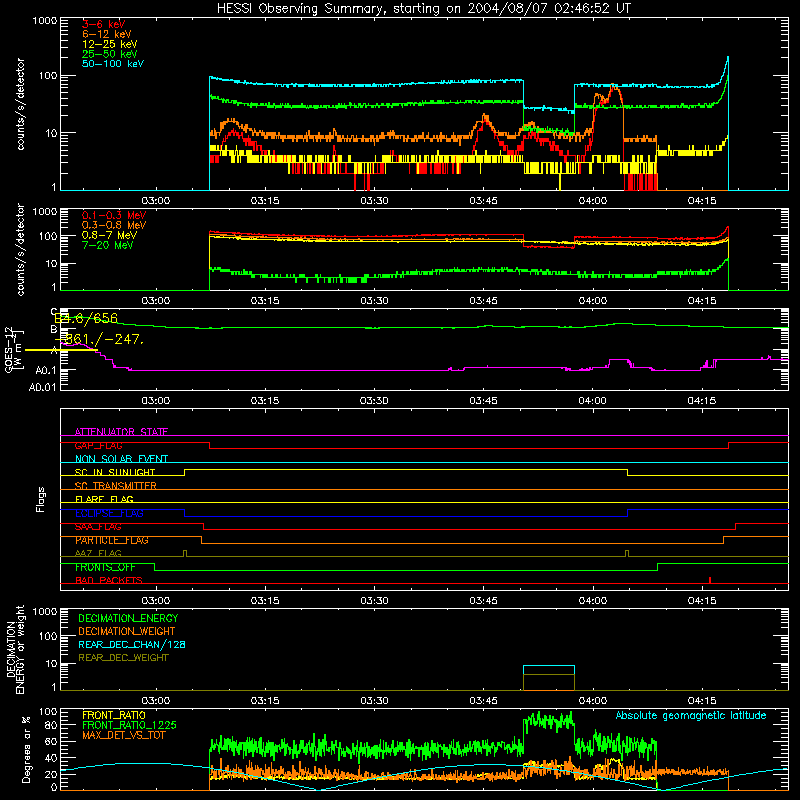The image size is (800, 800).
Task: Click the 0.8-7 MeV legend entry
Action: click(x=109, y=235)
